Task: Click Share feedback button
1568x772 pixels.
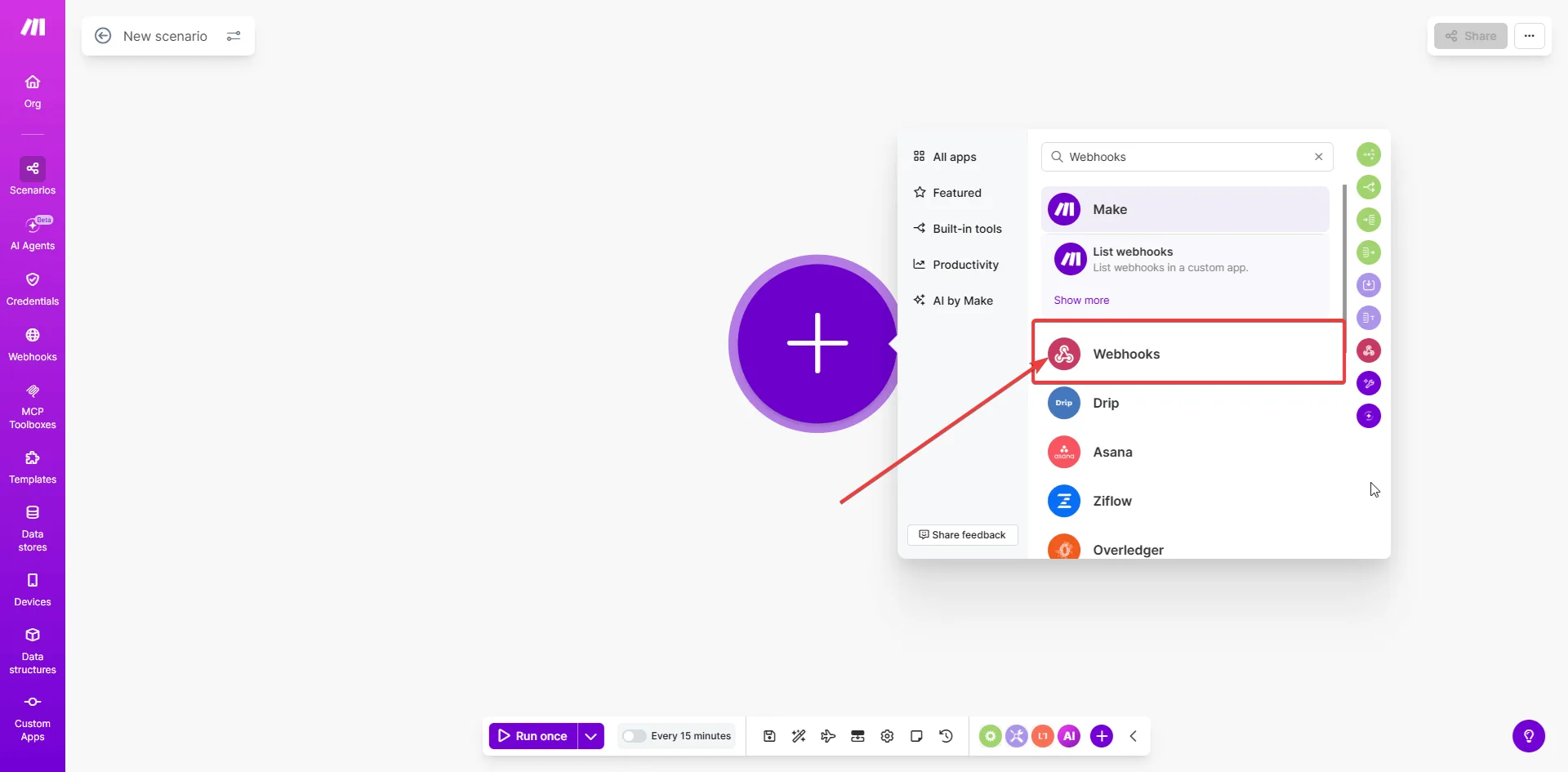Action: click(962, 535)
